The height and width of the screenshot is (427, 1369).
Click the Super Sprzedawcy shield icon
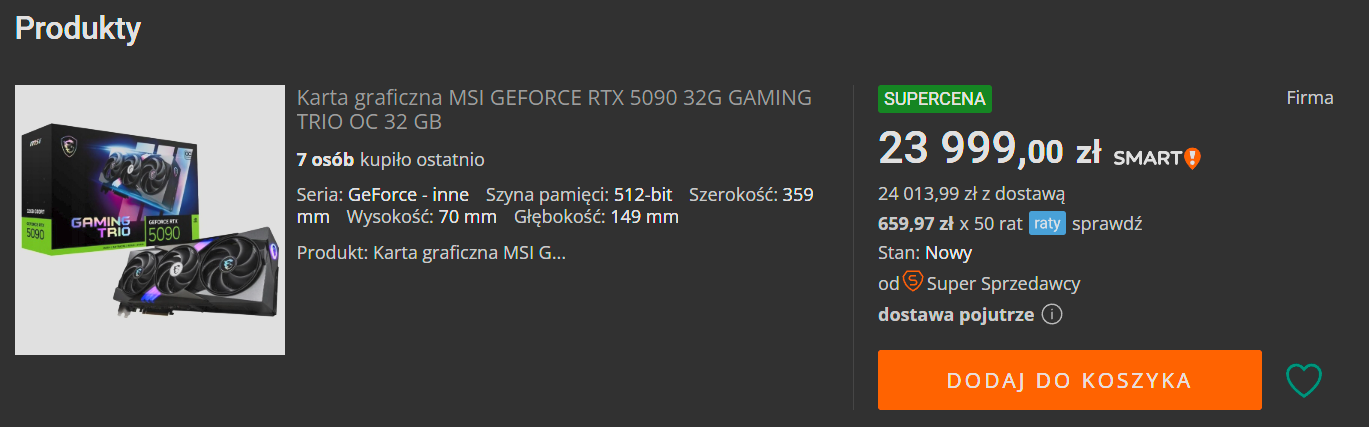(x=912, y=282)
